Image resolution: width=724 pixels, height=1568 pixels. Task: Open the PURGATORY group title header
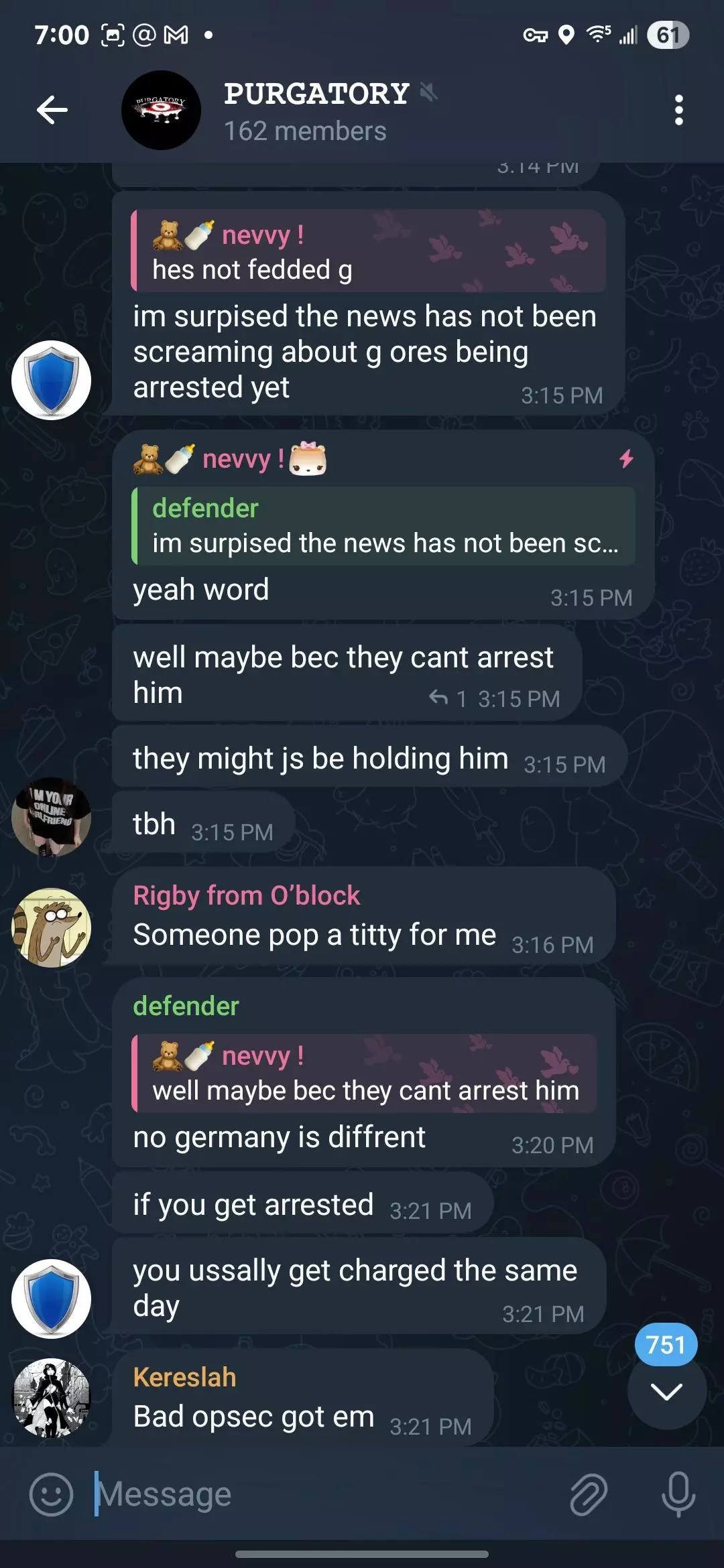coord(316,94)
